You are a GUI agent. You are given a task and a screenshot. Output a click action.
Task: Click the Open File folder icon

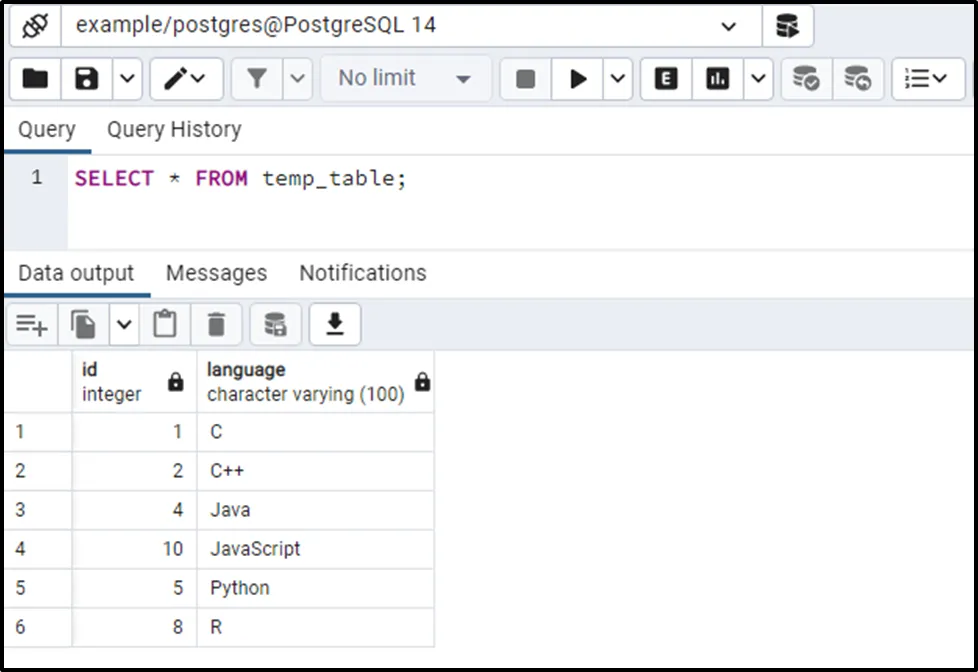click(x=36, y=78)
